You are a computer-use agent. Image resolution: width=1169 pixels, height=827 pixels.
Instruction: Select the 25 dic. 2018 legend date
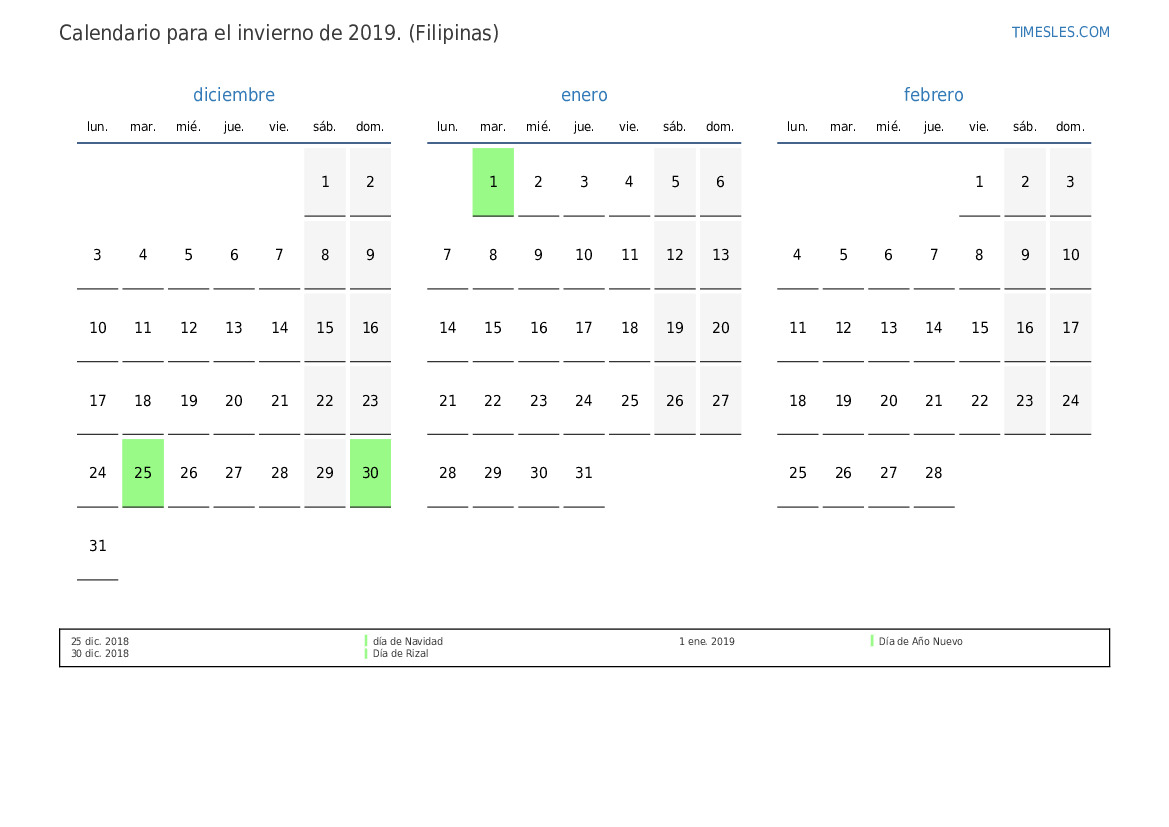click(x=100, y=642)
